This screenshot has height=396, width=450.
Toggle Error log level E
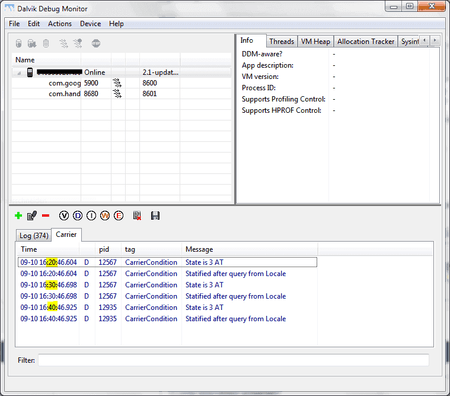pos(118,216)
